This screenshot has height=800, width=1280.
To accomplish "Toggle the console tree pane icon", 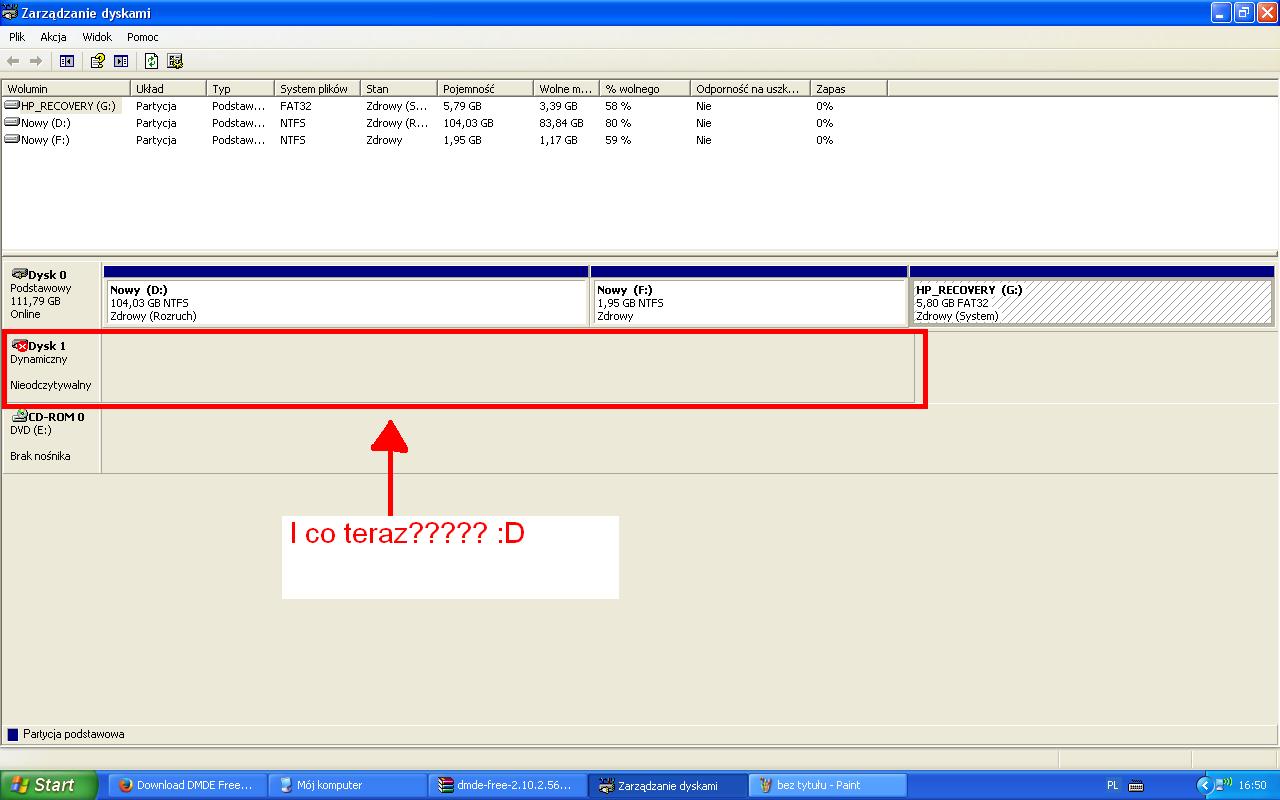I will 67,61.
